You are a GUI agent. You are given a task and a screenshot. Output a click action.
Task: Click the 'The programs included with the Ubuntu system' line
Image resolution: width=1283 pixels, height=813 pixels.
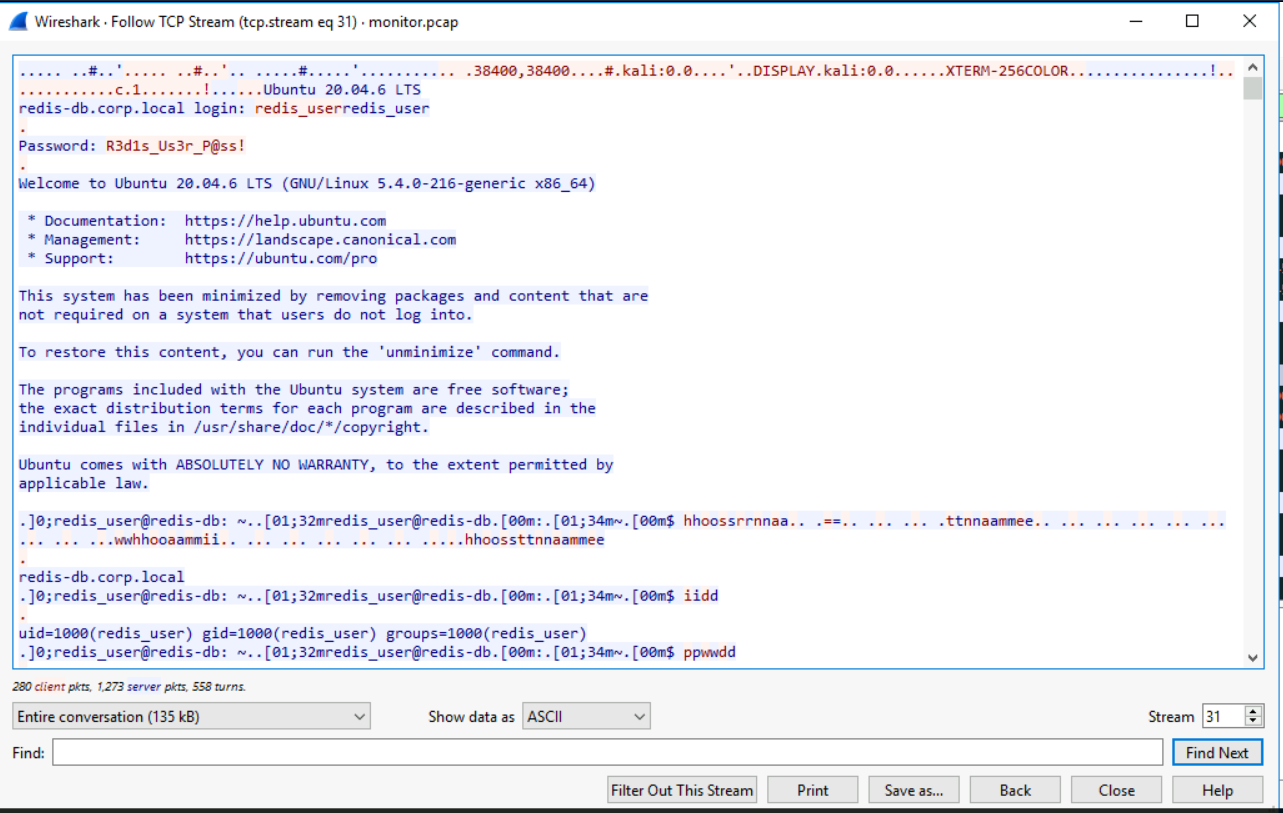(294, 390)
